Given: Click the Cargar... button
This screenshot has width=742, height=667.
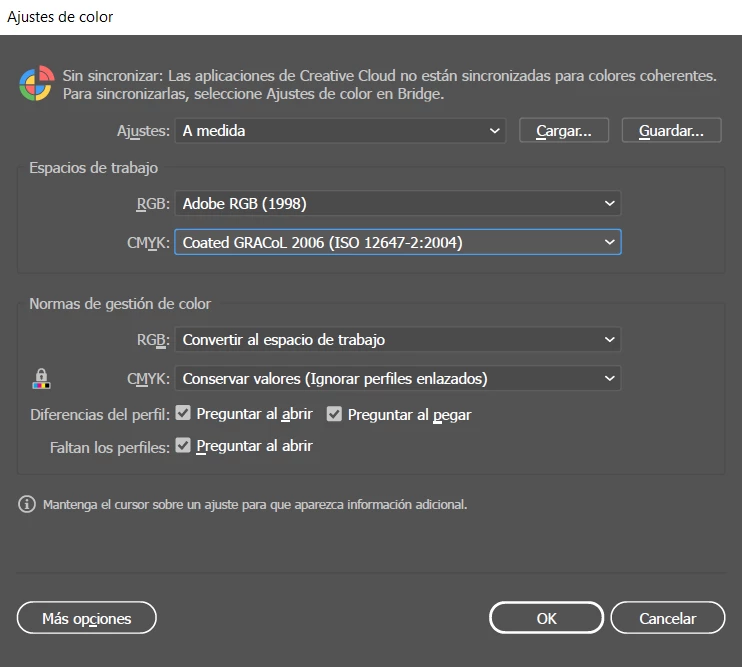Looking at the screenshot, I should tap(564, 131).
